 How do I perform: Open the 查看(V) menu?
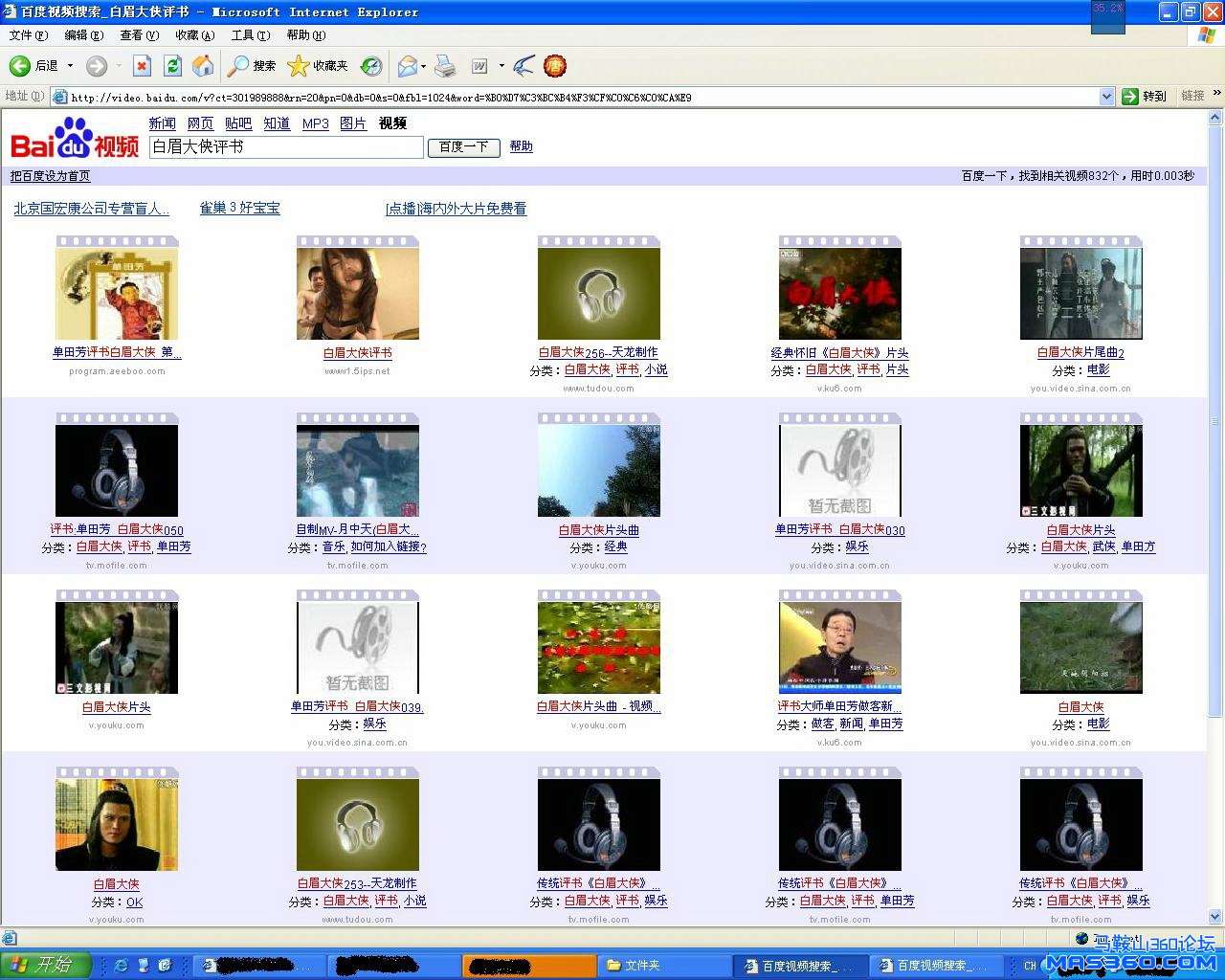coord(140,35)
